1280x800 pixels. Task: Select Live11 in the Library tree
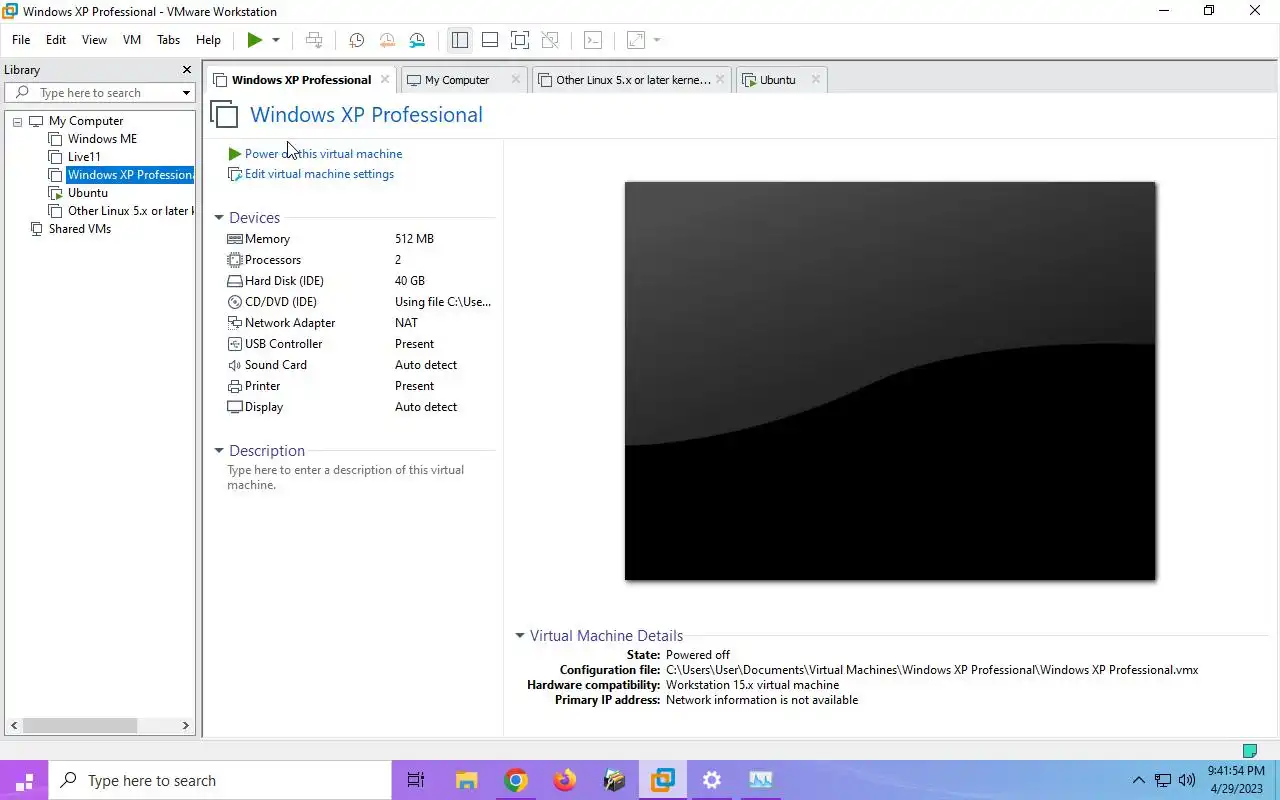[84, 157]
